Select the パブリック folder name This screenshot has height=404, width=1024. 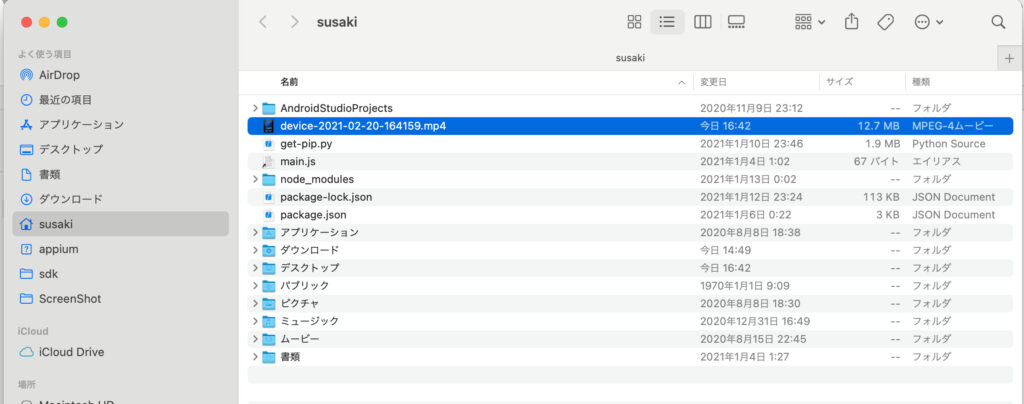(x=305, y=285)
